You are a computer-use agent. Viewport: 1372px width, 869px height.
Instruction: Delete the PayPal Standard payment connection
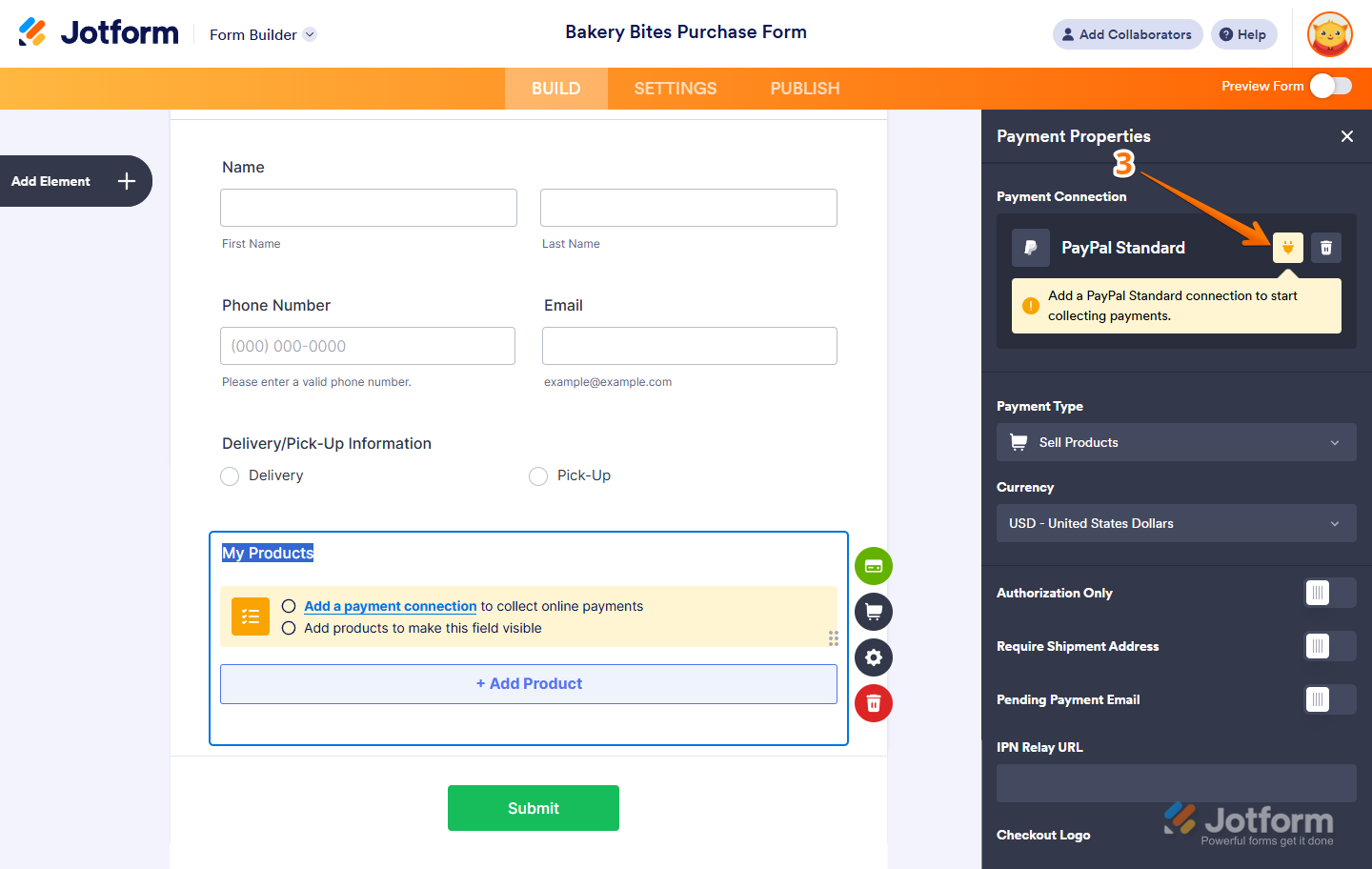(x=1325, y=248)
